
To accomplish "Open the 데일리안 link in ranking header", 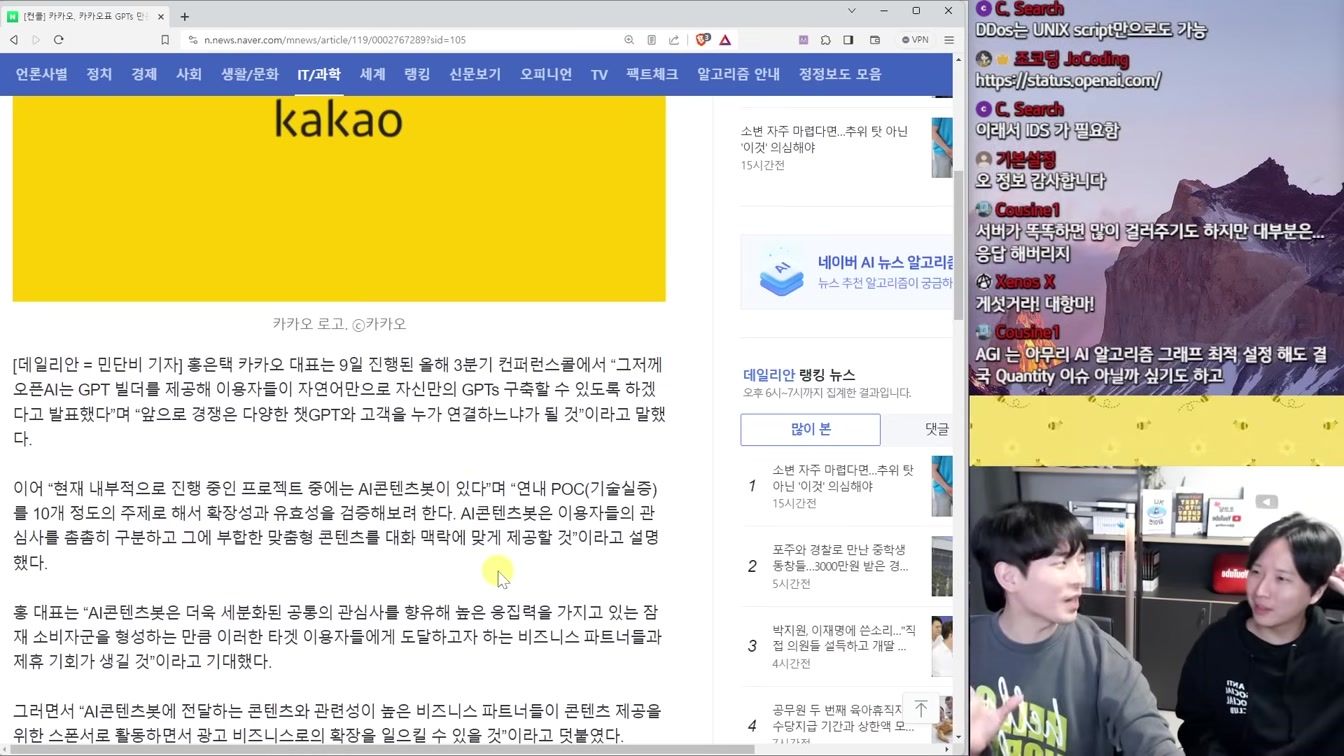I will pyautogui.click(x=769, y=375).
